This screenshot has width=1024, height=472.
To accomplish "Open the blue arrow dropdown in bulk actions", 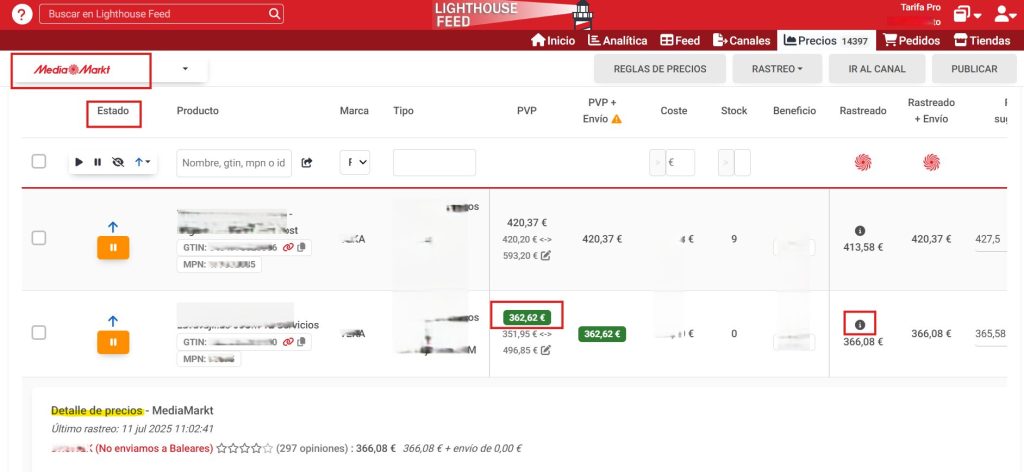I will [x=142, y=162].
